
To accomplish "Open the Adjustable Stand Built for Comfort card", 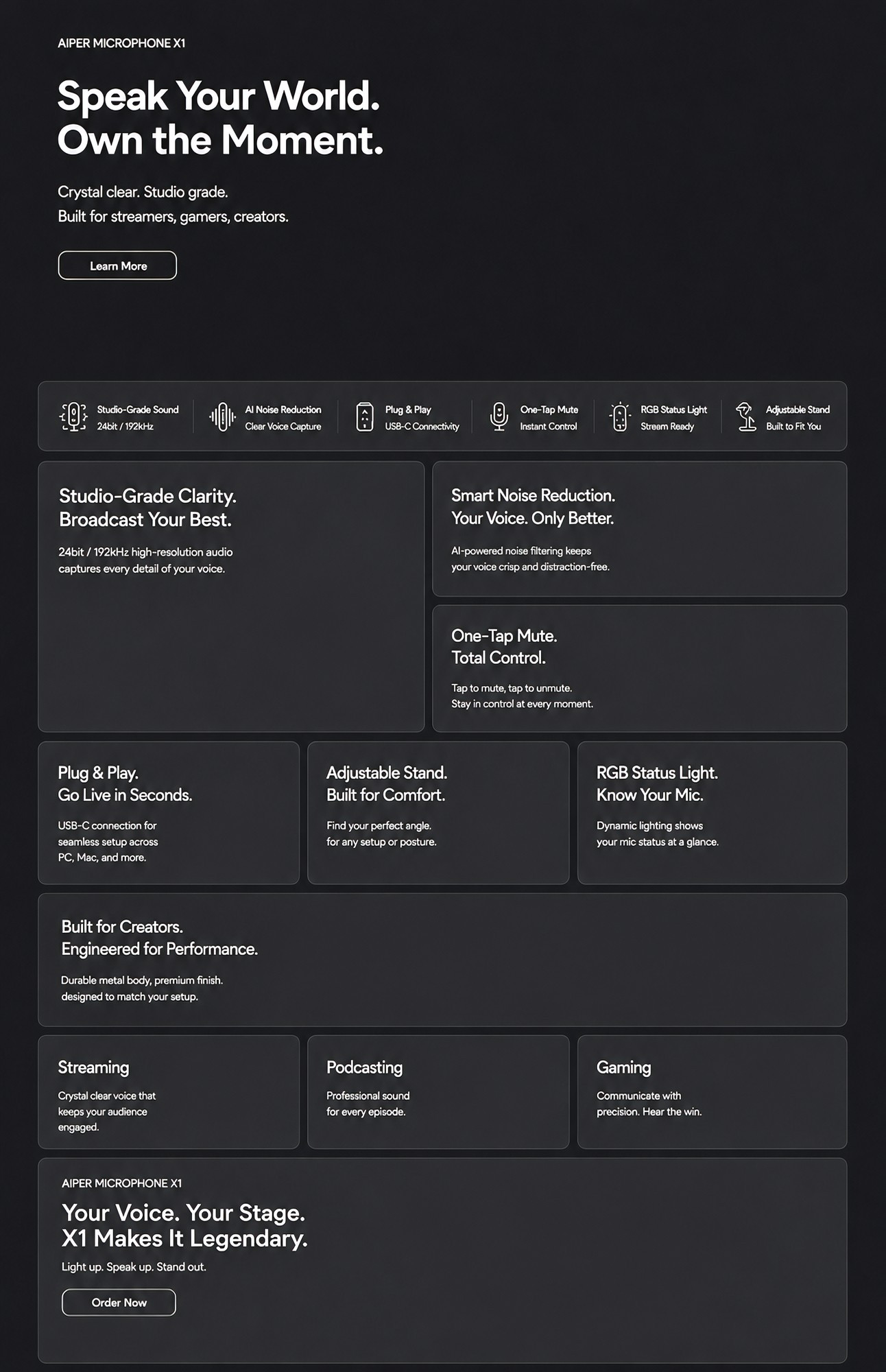I will [438, 813].
